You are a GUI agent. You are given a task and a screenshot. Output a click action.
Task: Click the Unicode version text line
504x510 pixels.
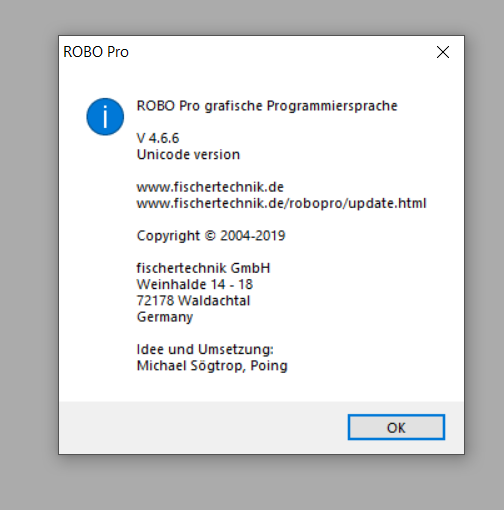click(x=188, y=154)
